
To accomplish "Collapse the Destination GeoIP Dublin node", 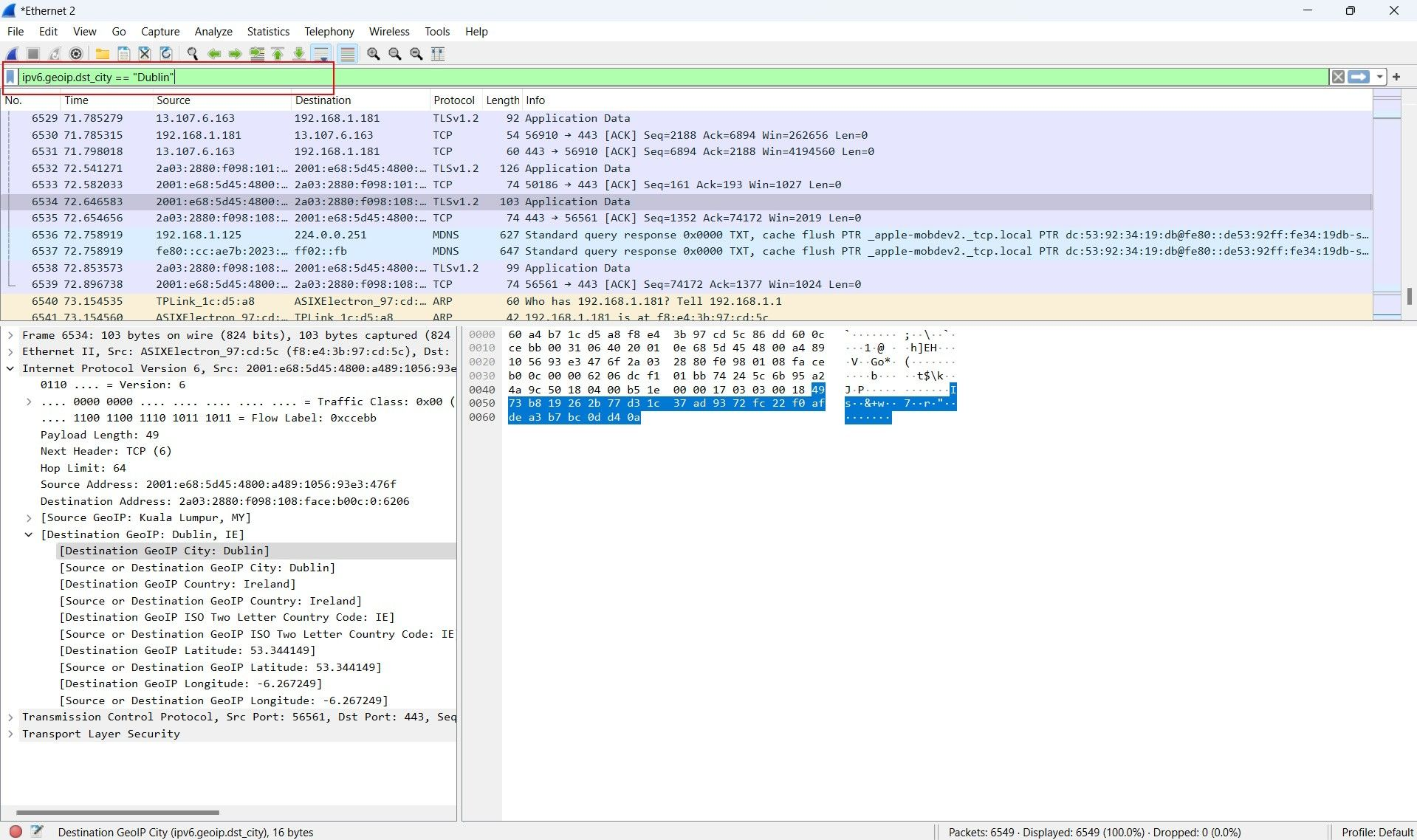I will click(x=29, y=534).
